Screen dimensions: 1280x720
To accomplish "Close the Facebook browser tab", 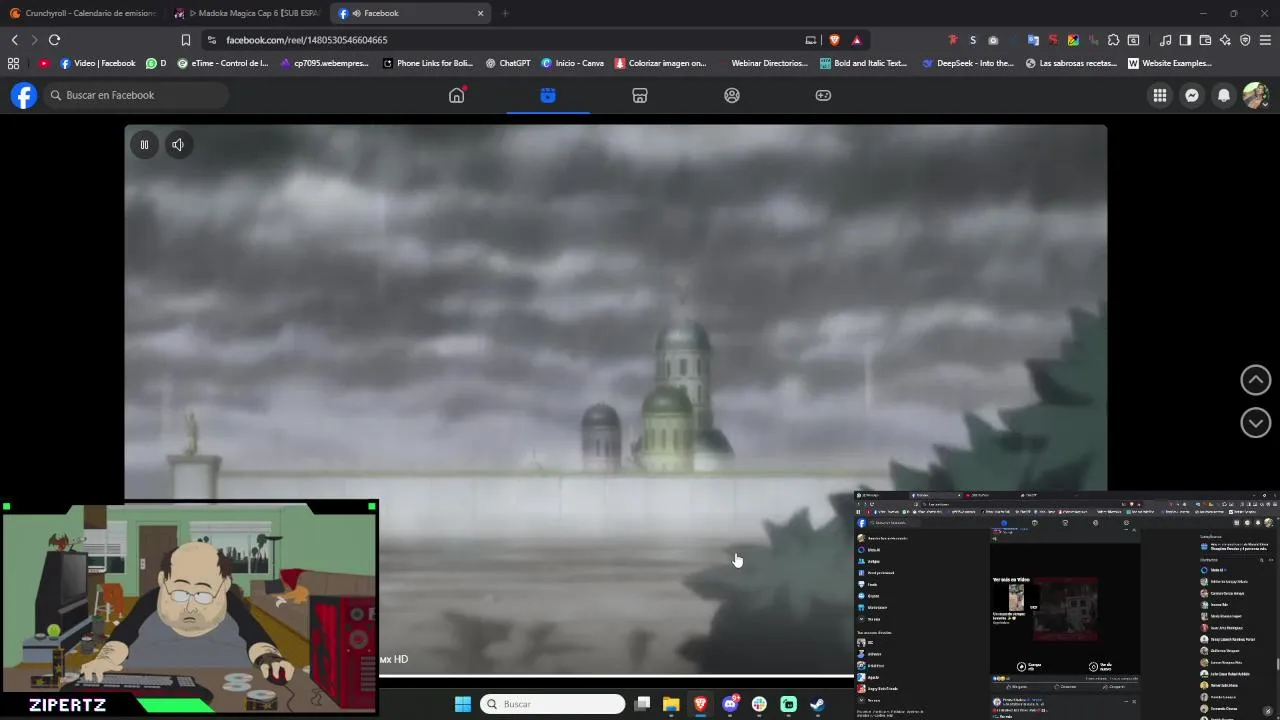I will click(x=480, y=13).
